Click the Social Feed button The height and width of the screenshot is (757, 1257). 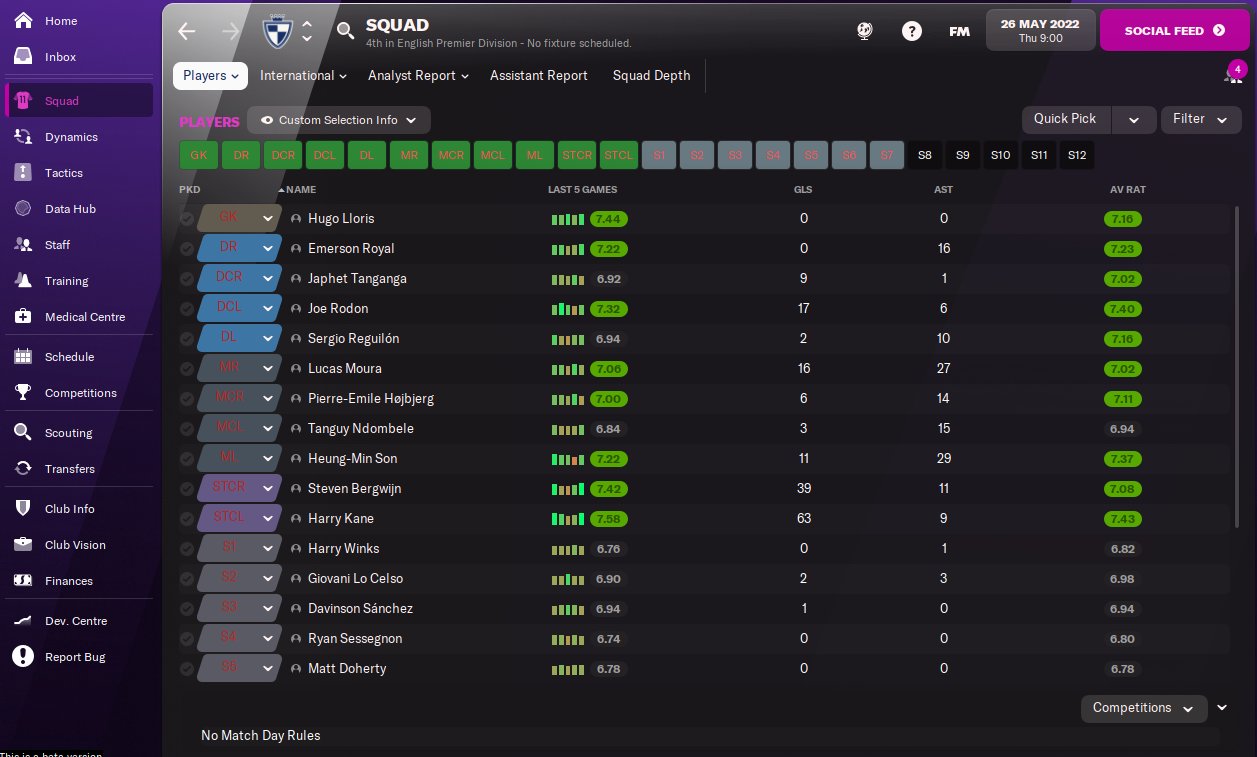pyautogui.click(x=1174, y=30)
